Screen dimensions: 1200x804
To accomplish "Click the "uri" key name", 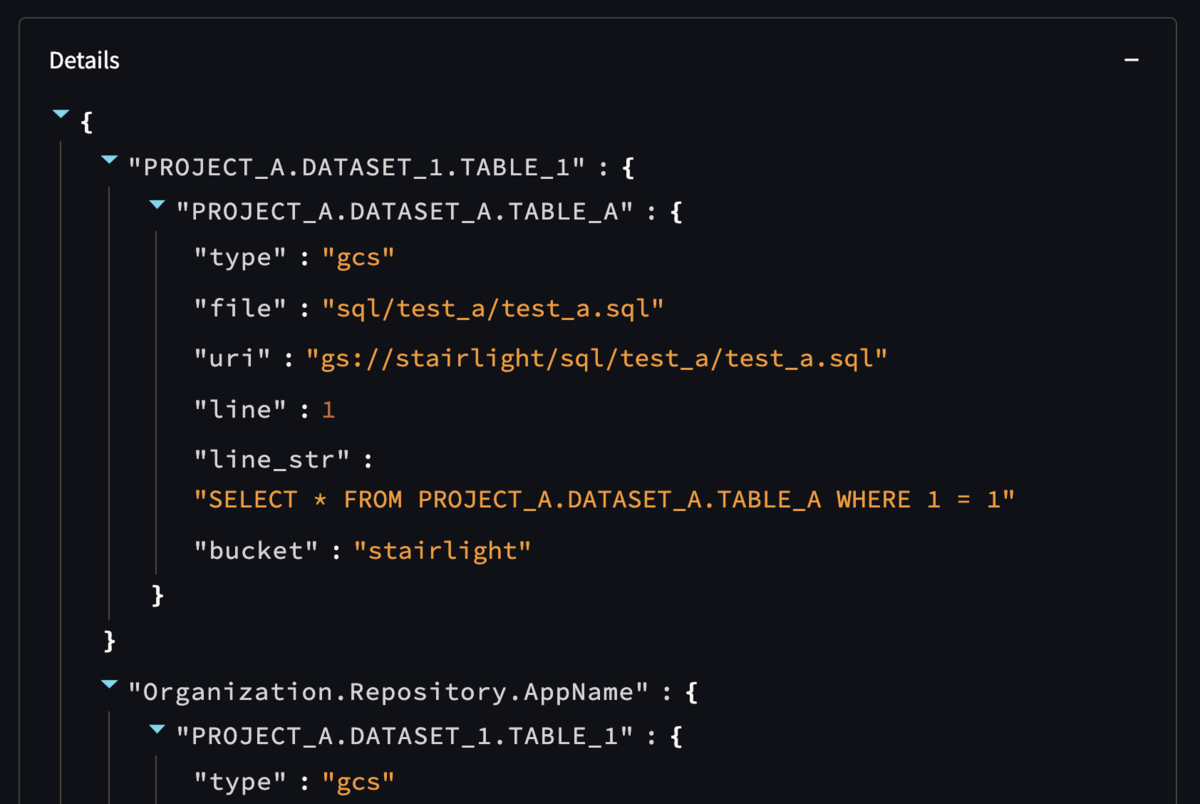I will pyautogui.click(x=232, y=358).
